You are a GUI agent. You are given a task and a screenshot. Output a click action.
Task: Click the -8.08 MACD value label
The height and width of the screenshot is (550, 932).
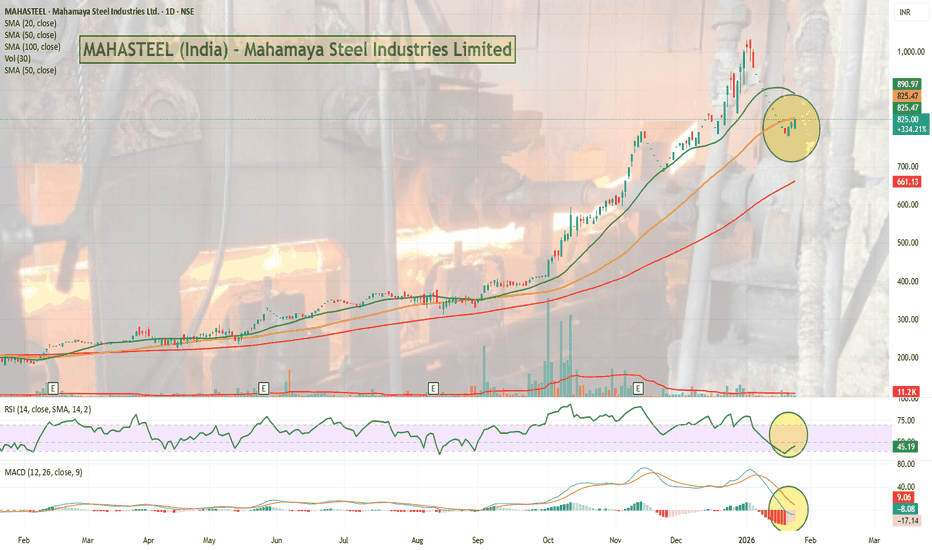tap(906, 509)
